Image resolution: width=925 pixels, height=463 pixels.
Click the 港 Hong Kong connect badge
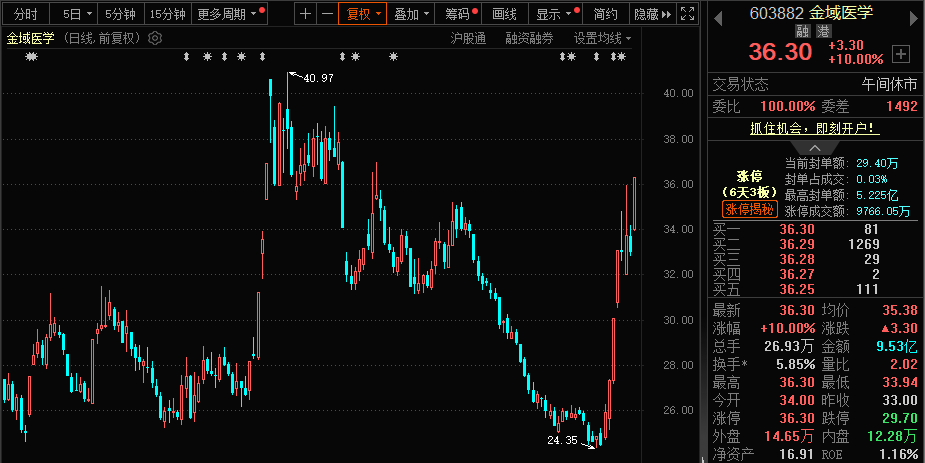pos(826,31)
